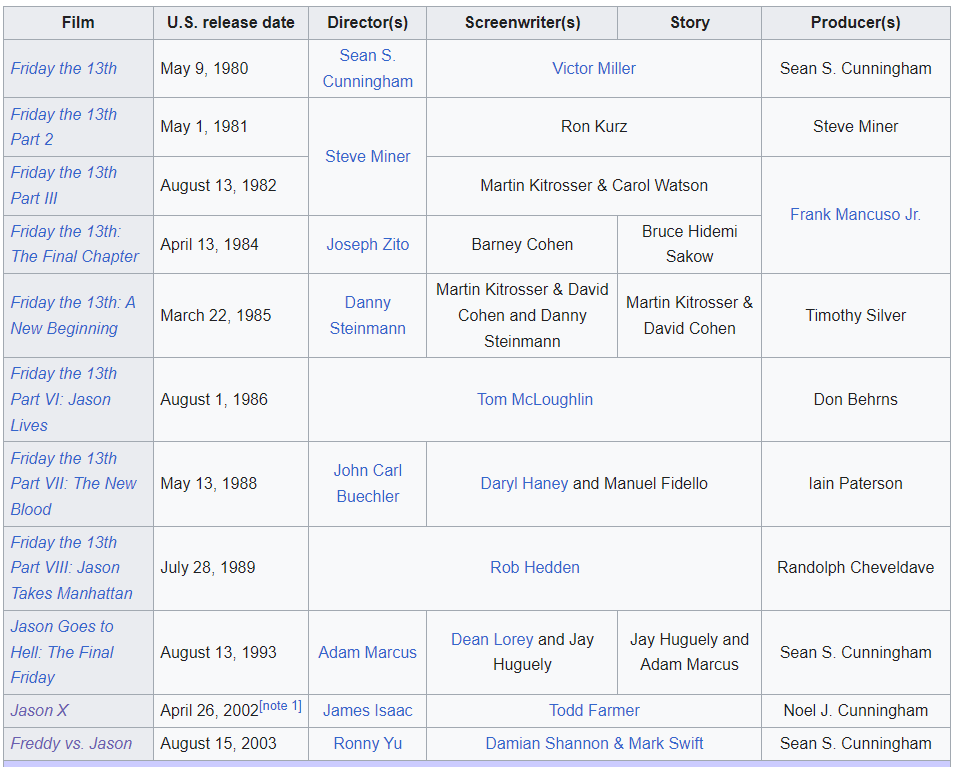Screen dimensions: 962x767
Task: Select the May 13, 1988 date cell
Action: point(231,484)
